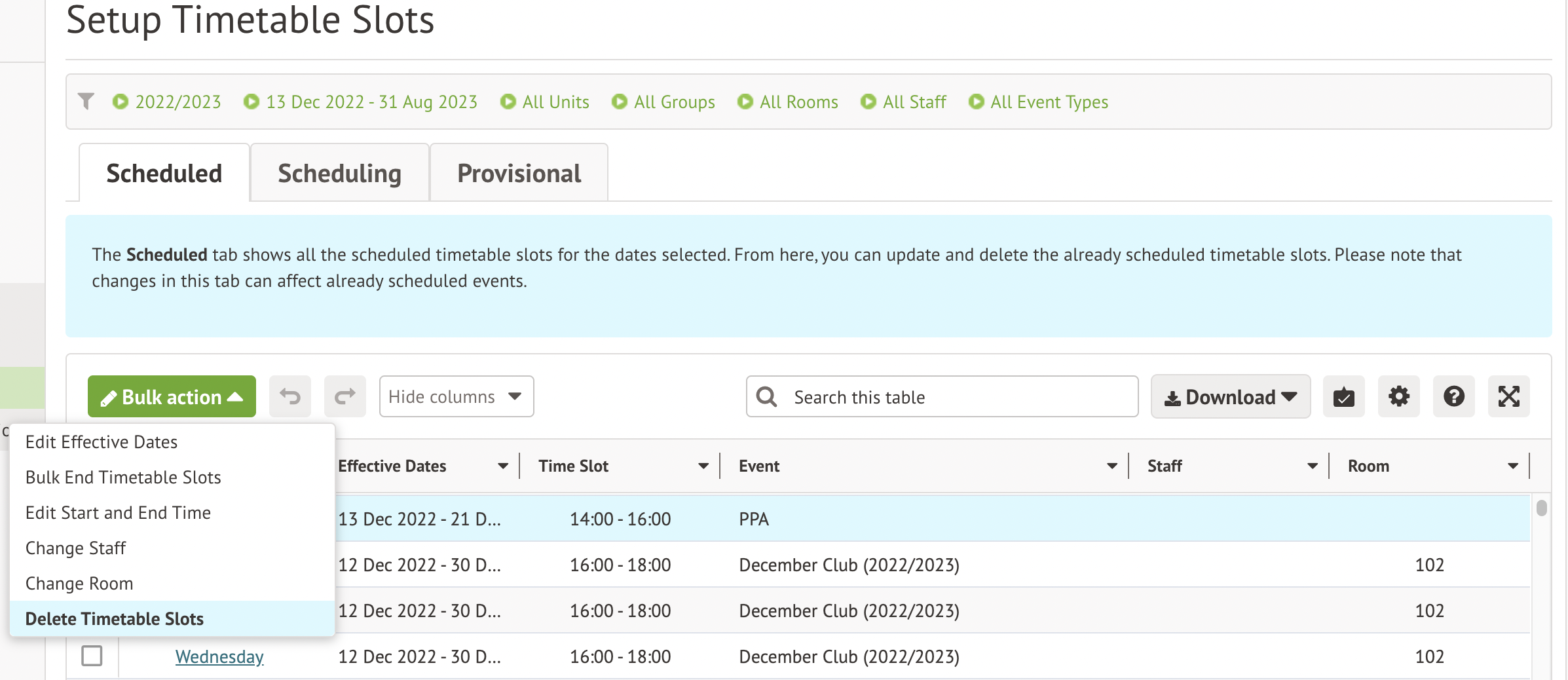Click the filter funnel icon
The height and width of the screenshot is (680, 1568).
(86, 102)
